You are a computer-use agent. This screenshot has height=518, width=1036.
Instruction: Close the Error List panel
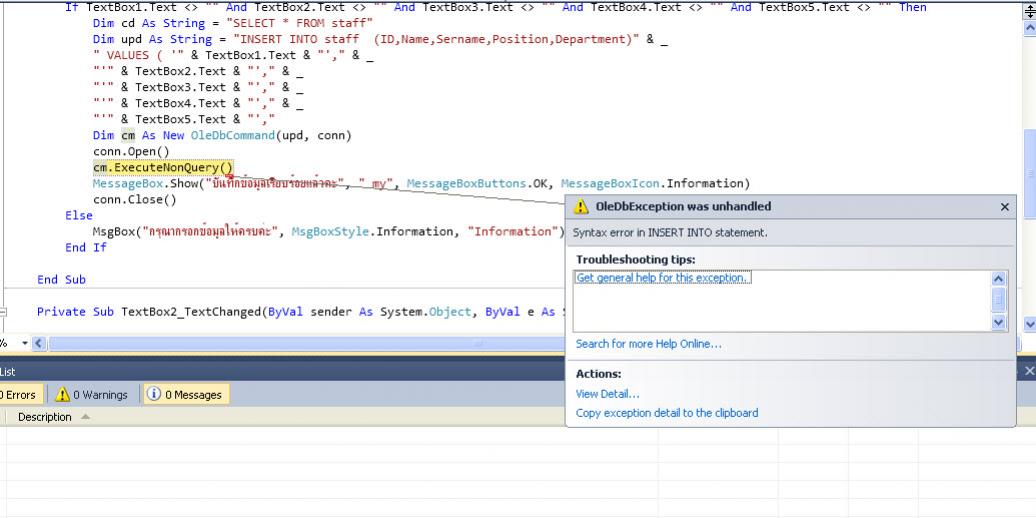(x=1030, y=371)
